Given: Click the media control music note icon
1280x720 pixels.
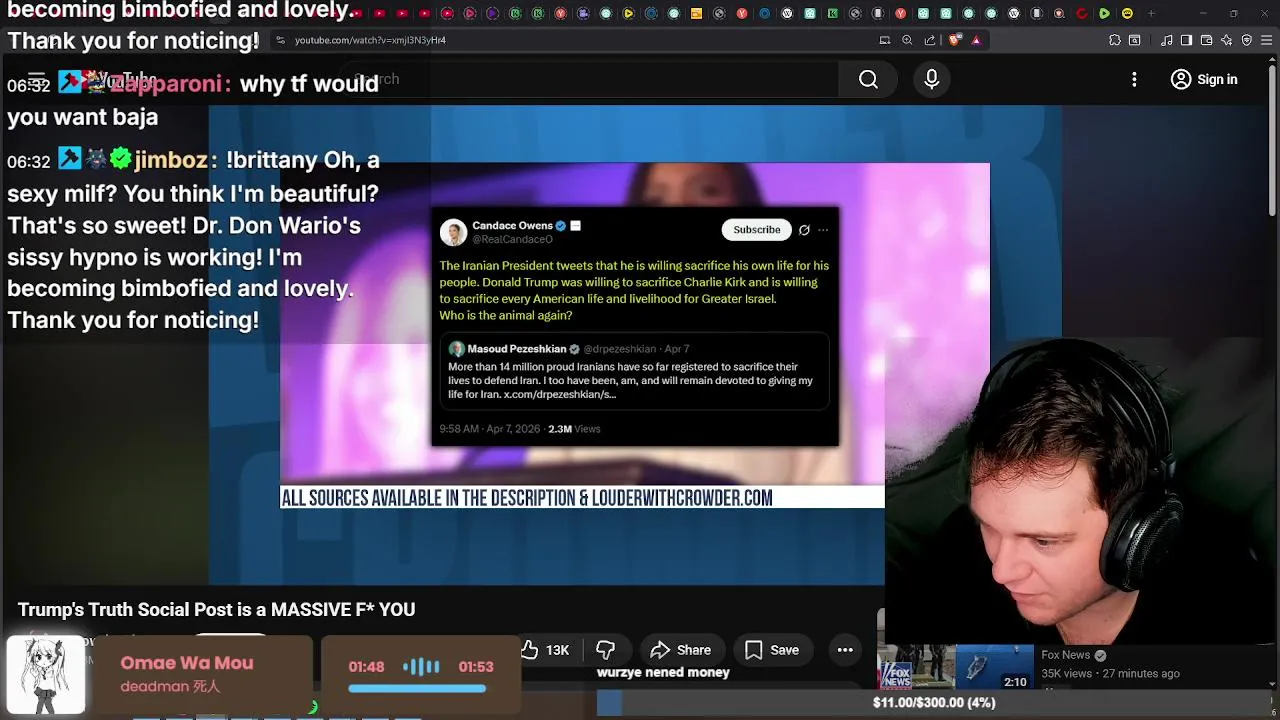Looking at the screenshot, I should click(x=1167, y=40).
